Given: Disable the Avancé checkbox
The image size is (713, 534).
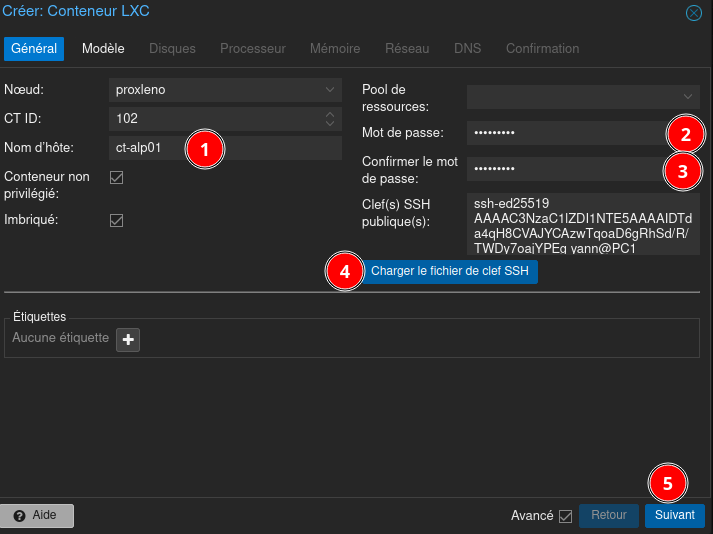Looking at the screenshot, I should (x=565, y=516).
